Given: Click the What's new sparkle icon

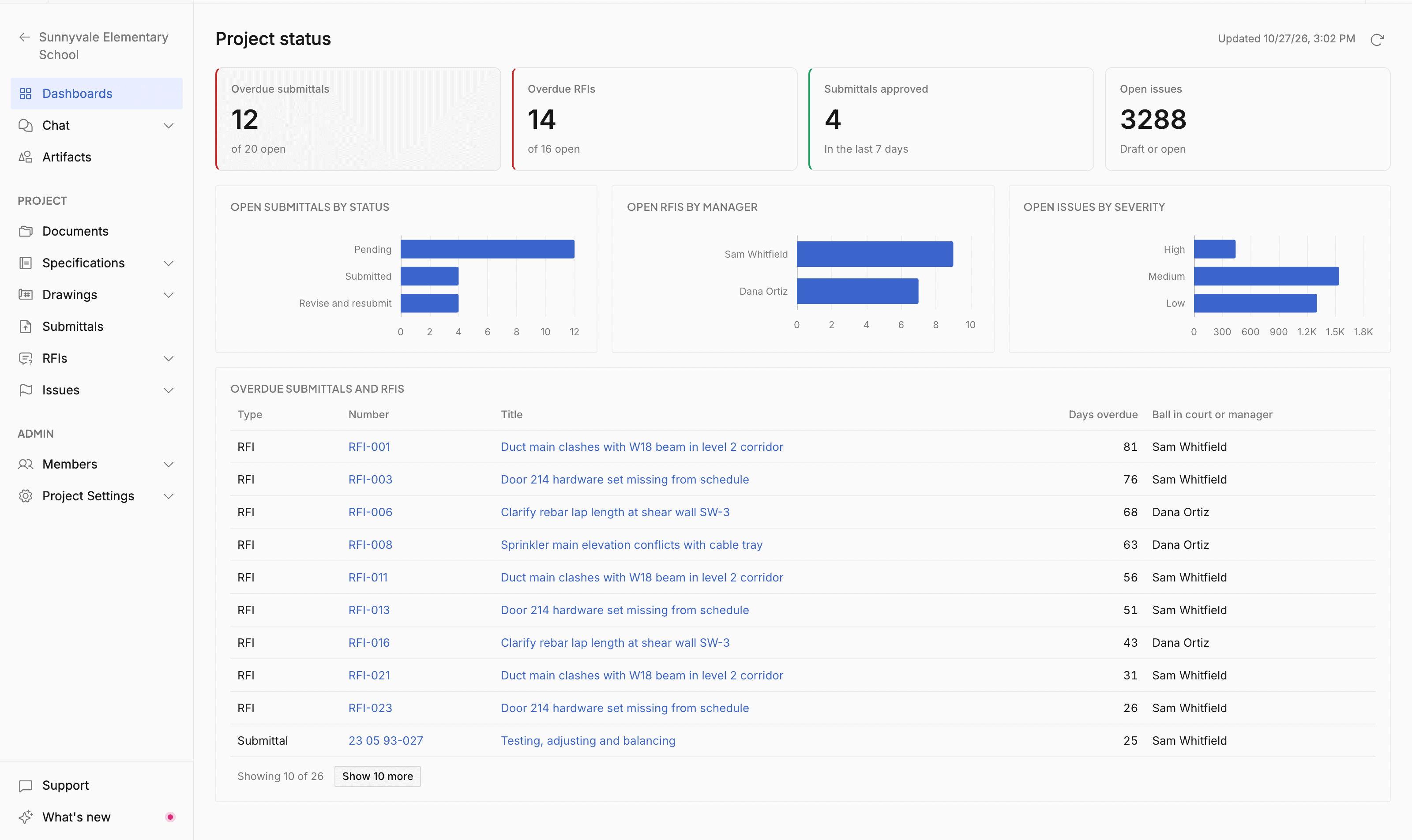Looking at the screenshot, I should (x=26, y=817).
